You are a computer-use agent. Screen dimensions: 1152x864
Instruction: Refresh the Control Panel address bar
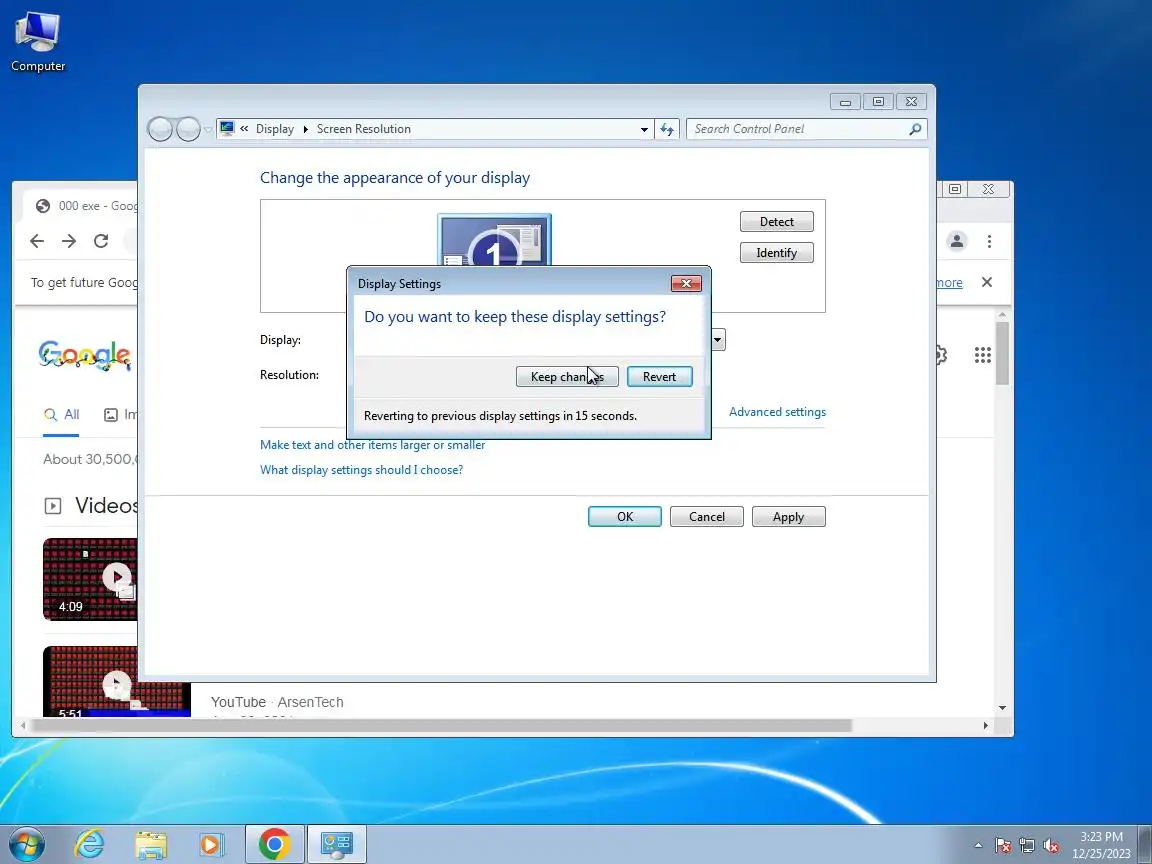tap(666, 129)
